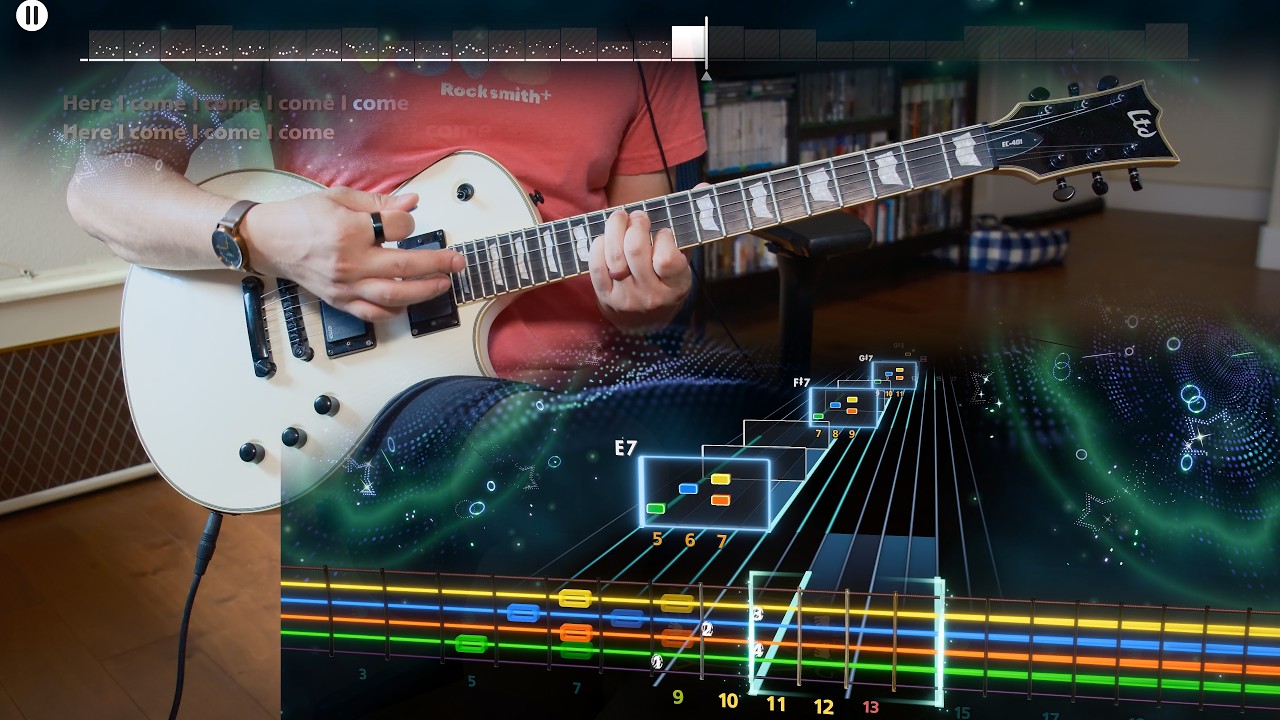Click finger marker 4 on the orange string
Viewport: 1280px width, 720px height.
(x=757, y=650)
